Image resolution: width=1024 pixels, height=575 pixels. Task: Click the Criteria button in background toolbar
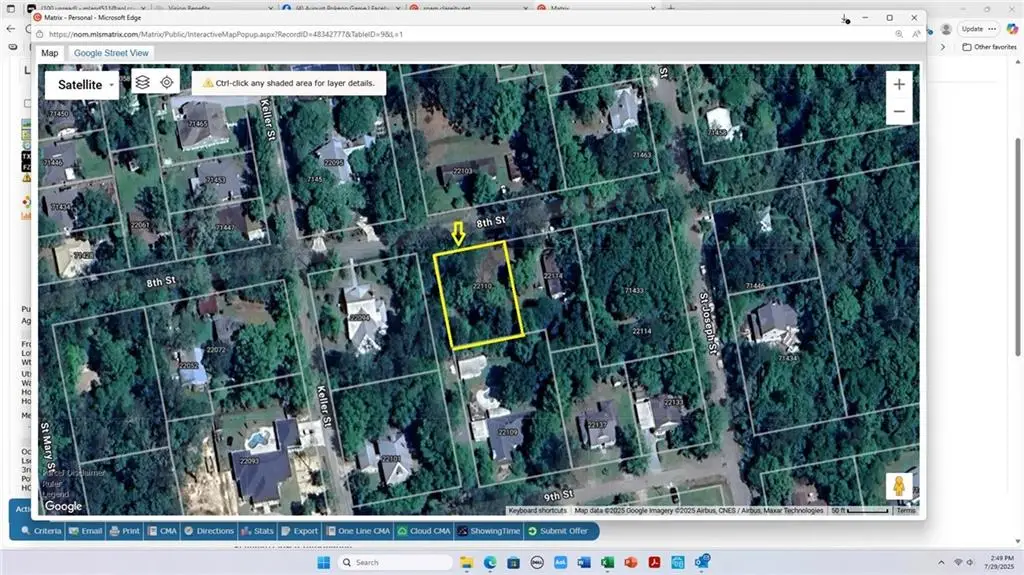[x=41, y=531]
